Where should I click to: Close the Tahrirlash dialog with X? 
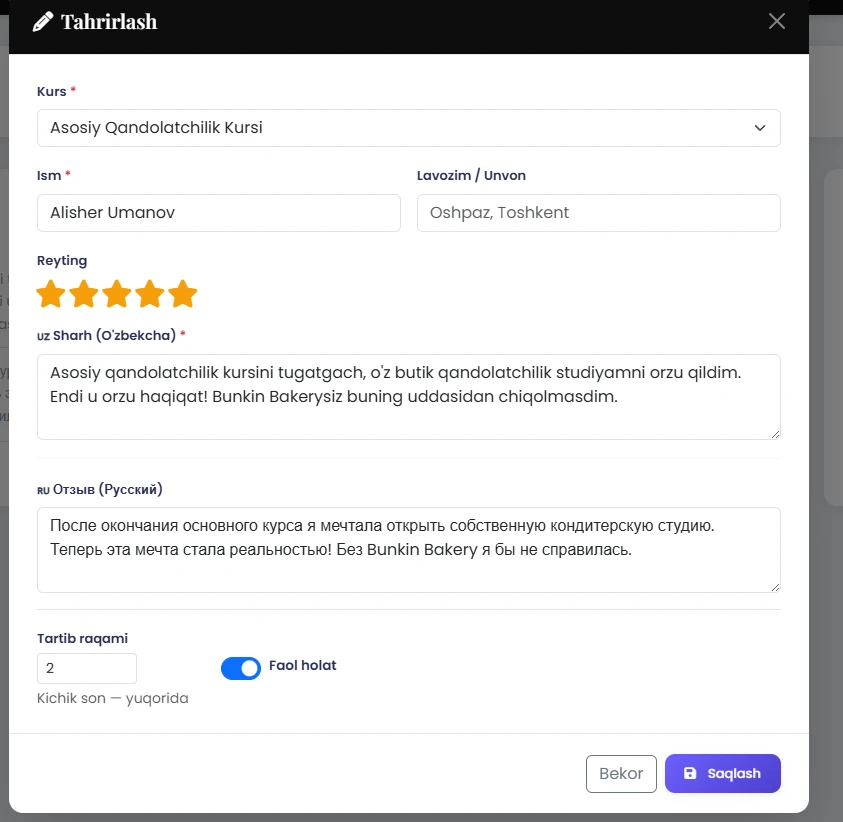[x=777, y=21]
